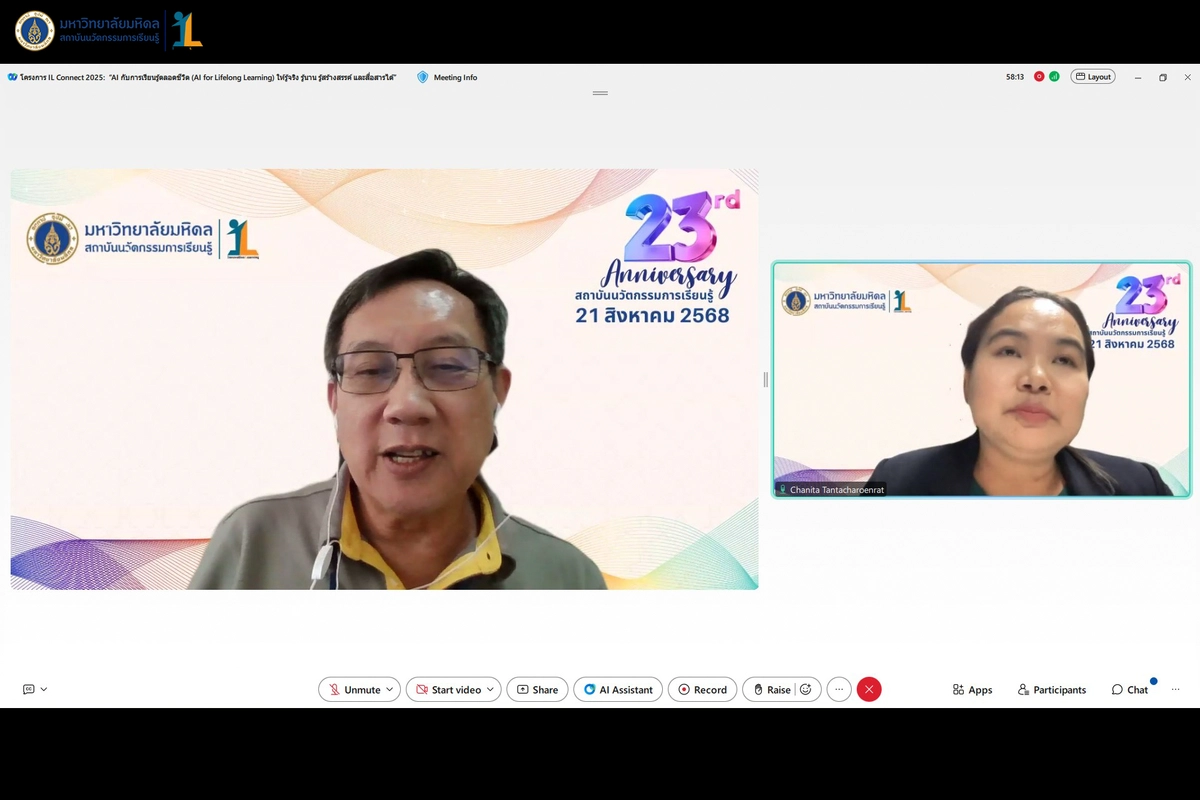Click the red recording indicator icon

pos(1039,77)
